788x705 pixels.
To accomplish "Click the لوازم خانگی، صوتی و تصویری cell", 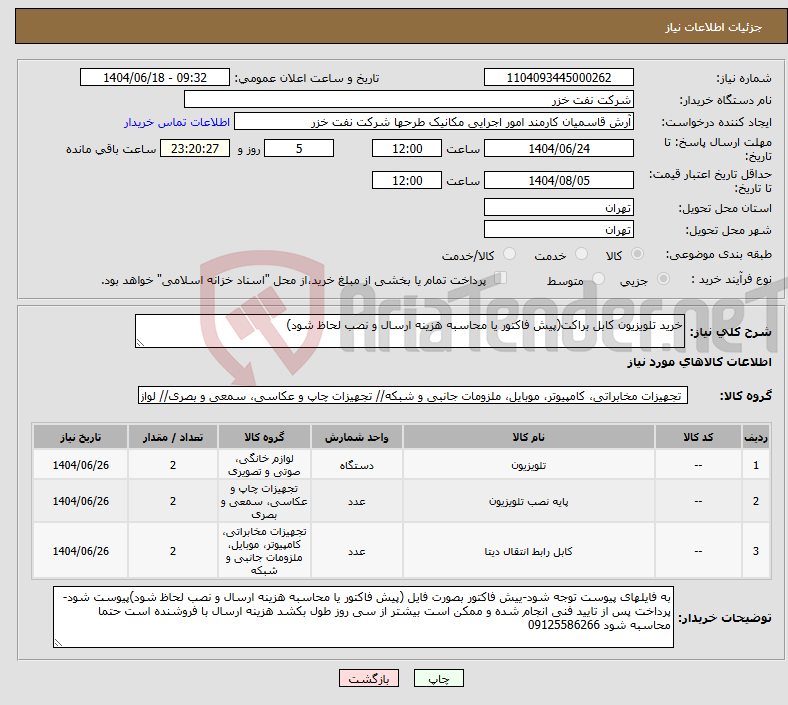I will click(264, 465).
